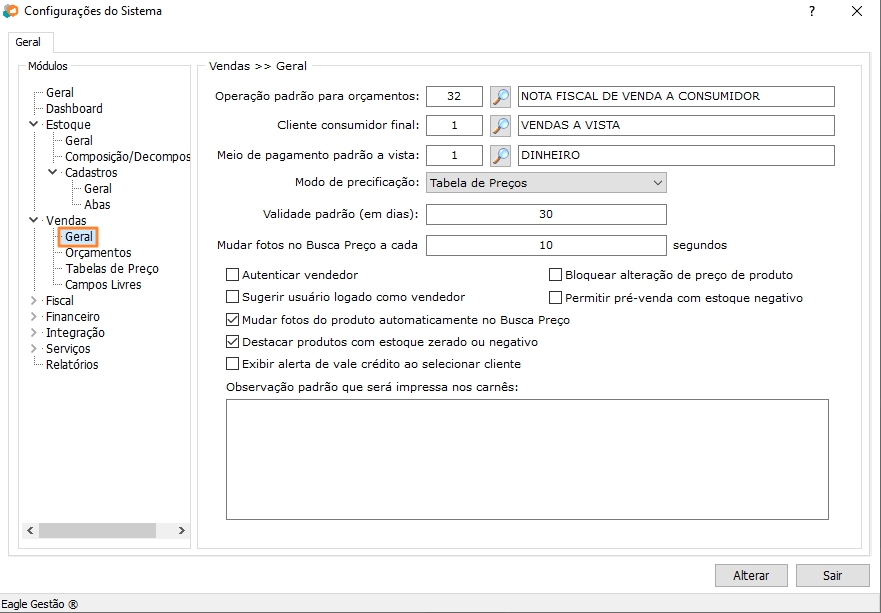This screenshot has width=881, height=613.
Task: Click the Eagle app icon in title bar
Action: point(10,11)
